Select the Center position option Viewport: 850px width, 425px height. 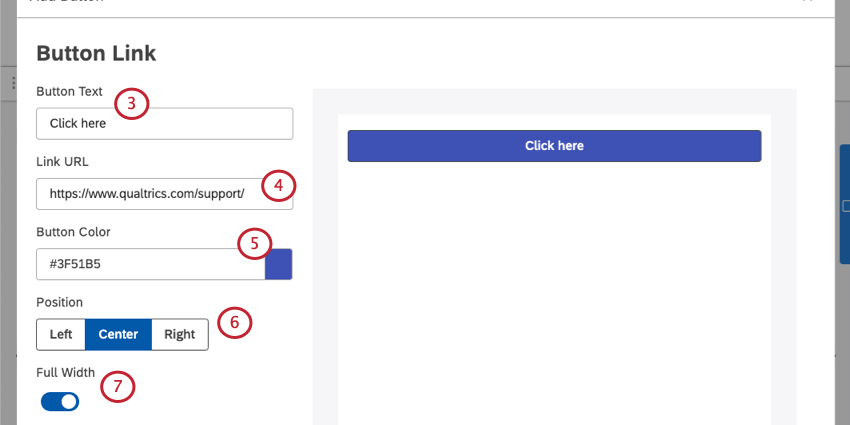(x=118, y=334)
